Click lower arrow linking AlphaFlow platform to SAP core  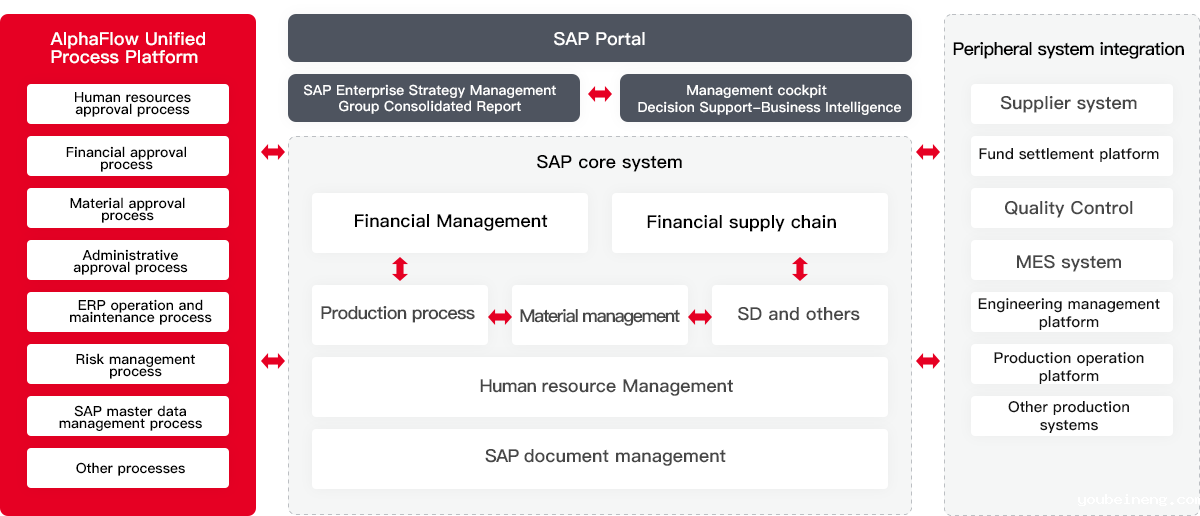tap(273, 361)
